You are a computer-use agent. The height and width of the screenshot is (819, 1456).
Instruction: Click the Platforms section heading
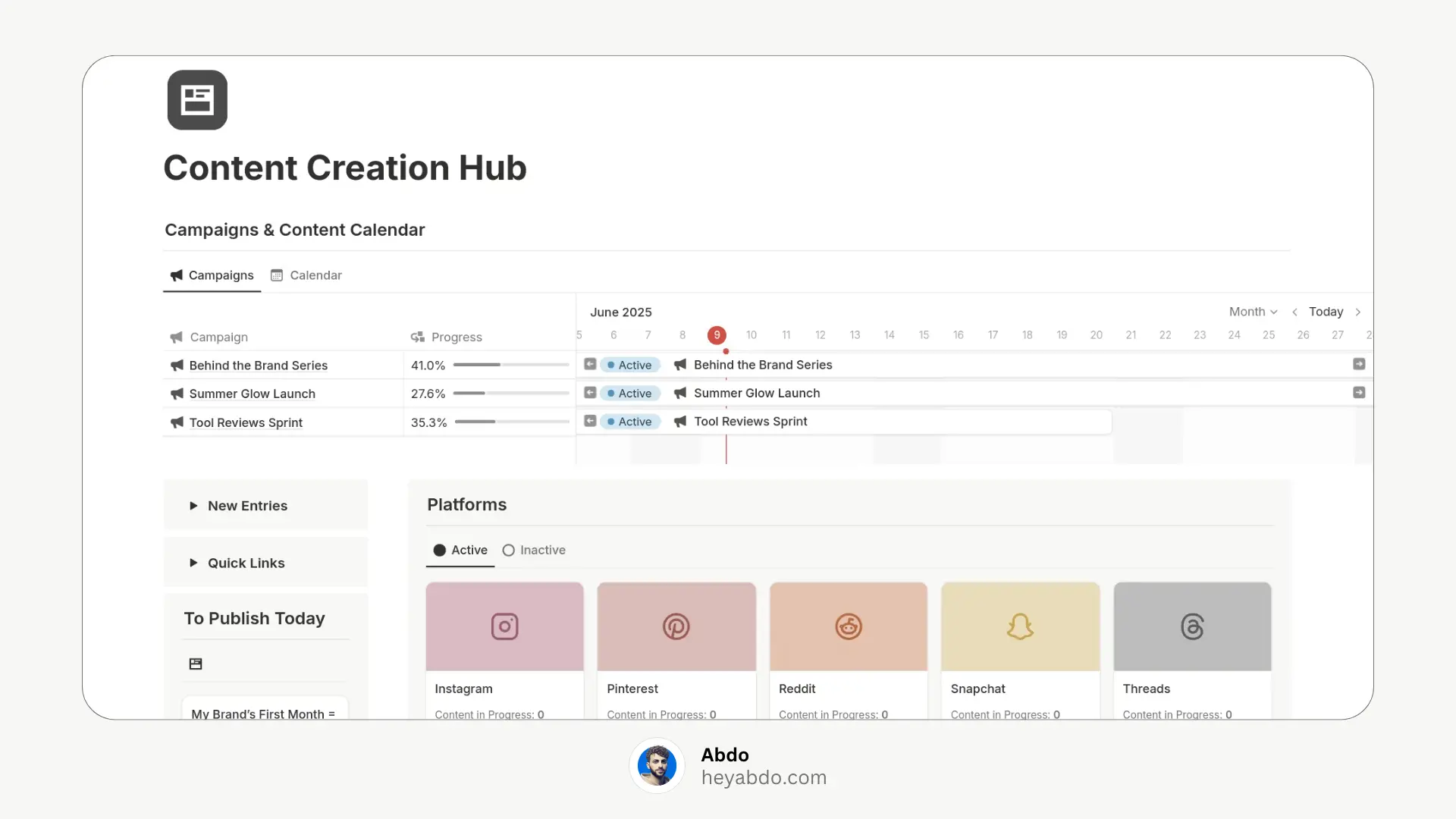(x=466, y=504)
